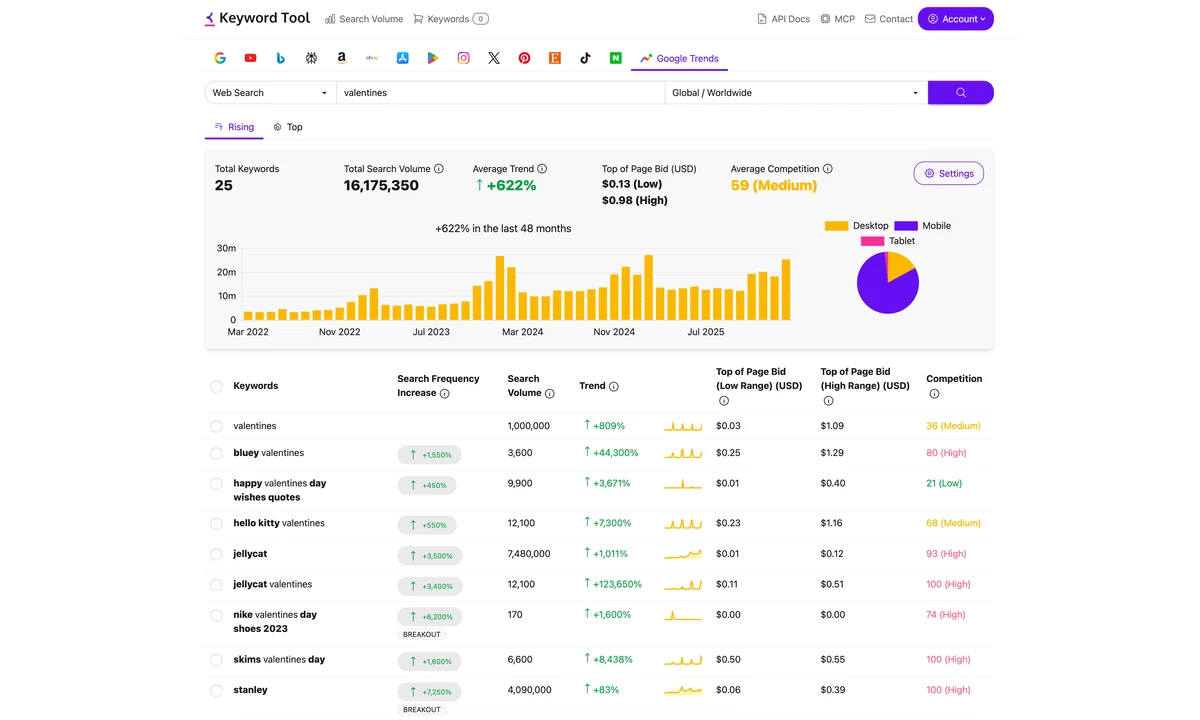Open the X (Twitter) keyword source
The height and width of the screenshot is (720, 1200).
click(494, 58)
